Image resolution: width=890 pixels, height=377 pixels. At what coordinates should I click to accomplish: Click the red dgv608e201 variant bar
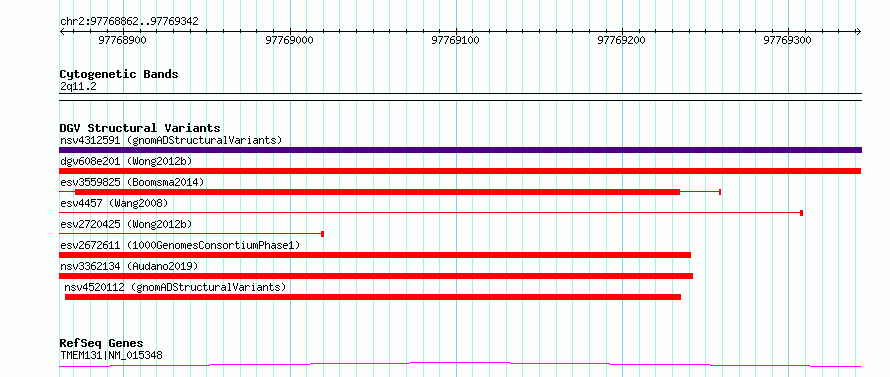click(460, 171)
